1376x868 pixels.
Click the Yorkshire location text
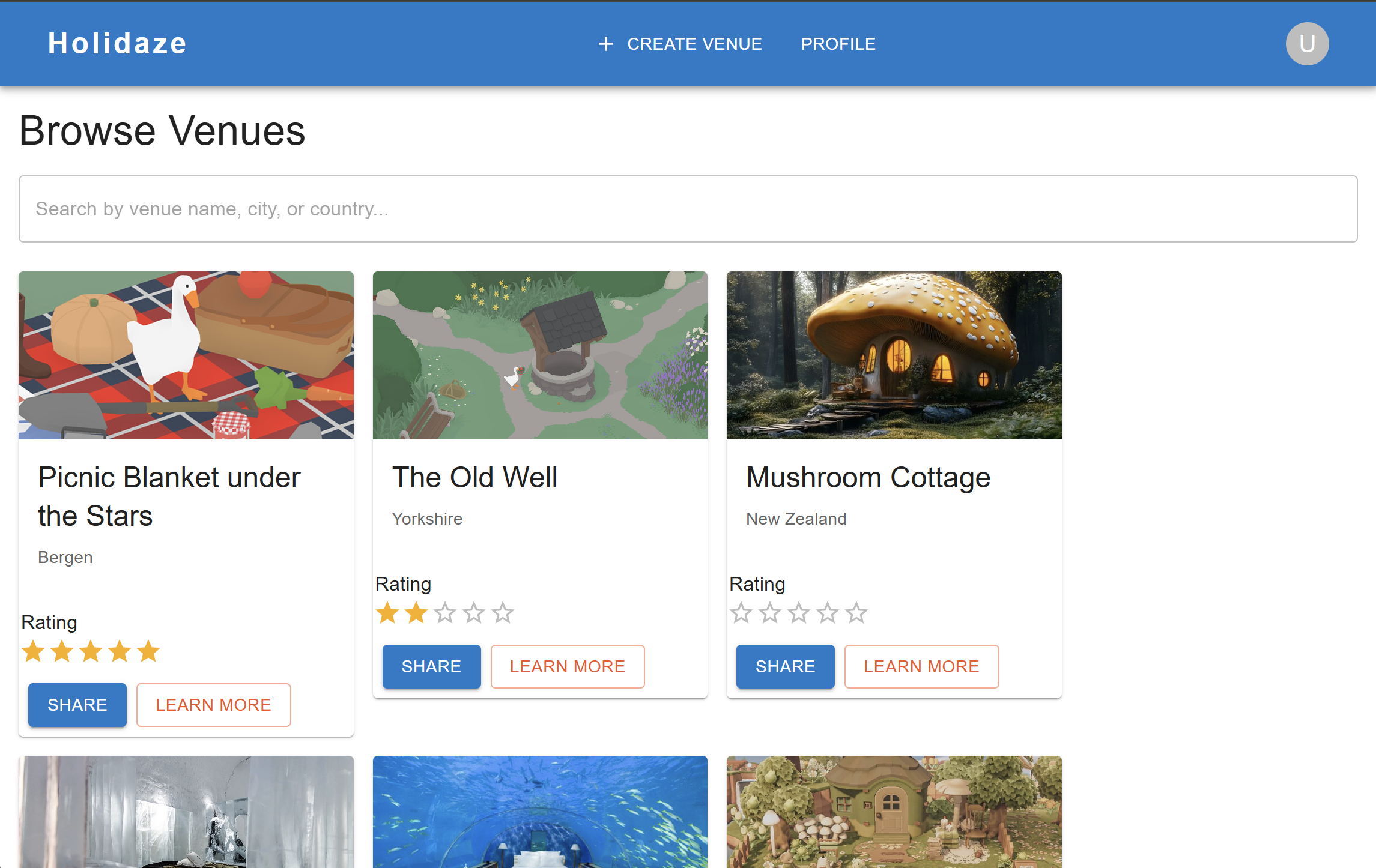[427, 519]
